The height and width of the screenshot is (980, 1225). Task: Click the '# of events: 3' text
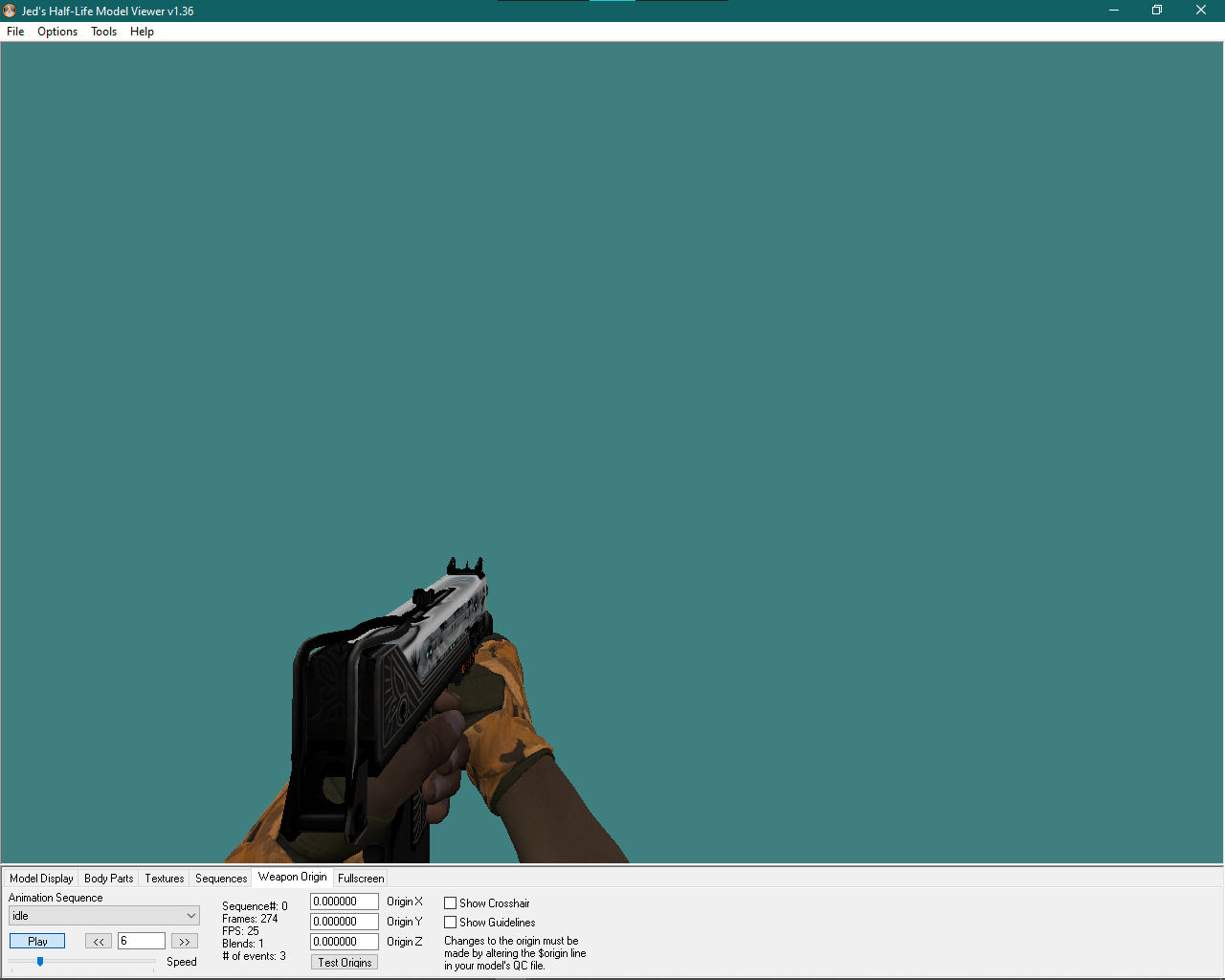(254, 956)
